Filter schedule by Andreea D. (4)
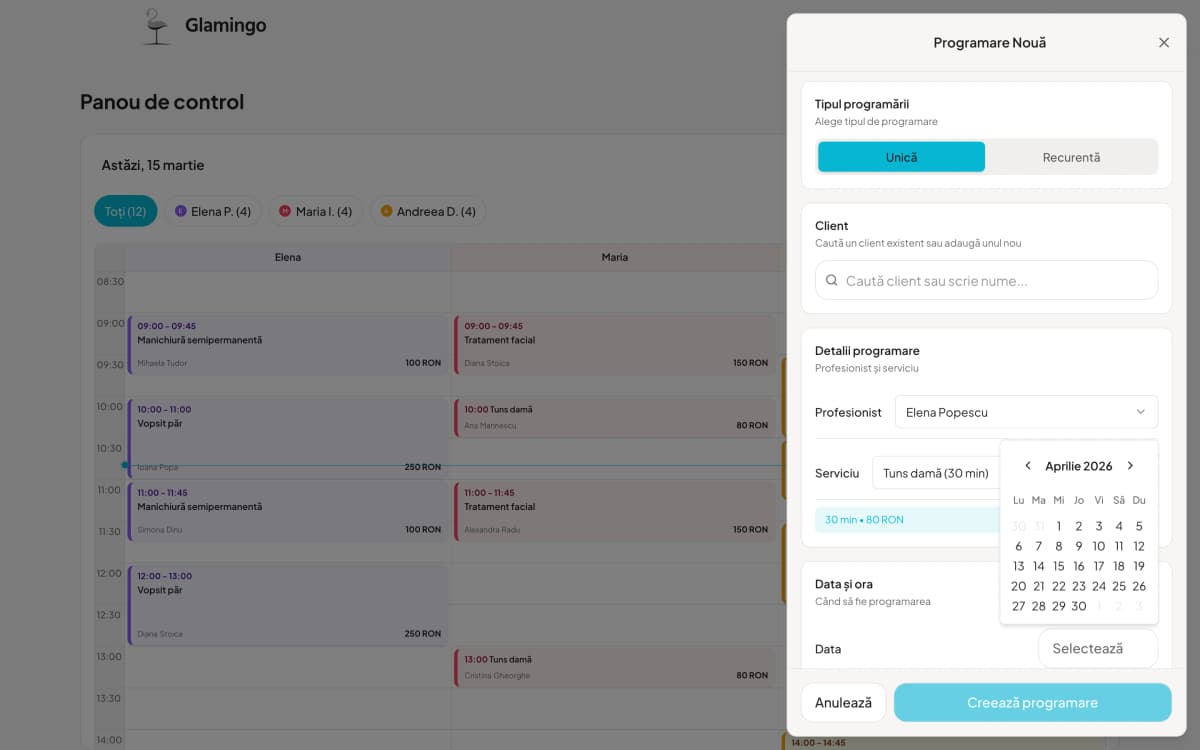This screenshot has height=750, width=1200. 427,211
